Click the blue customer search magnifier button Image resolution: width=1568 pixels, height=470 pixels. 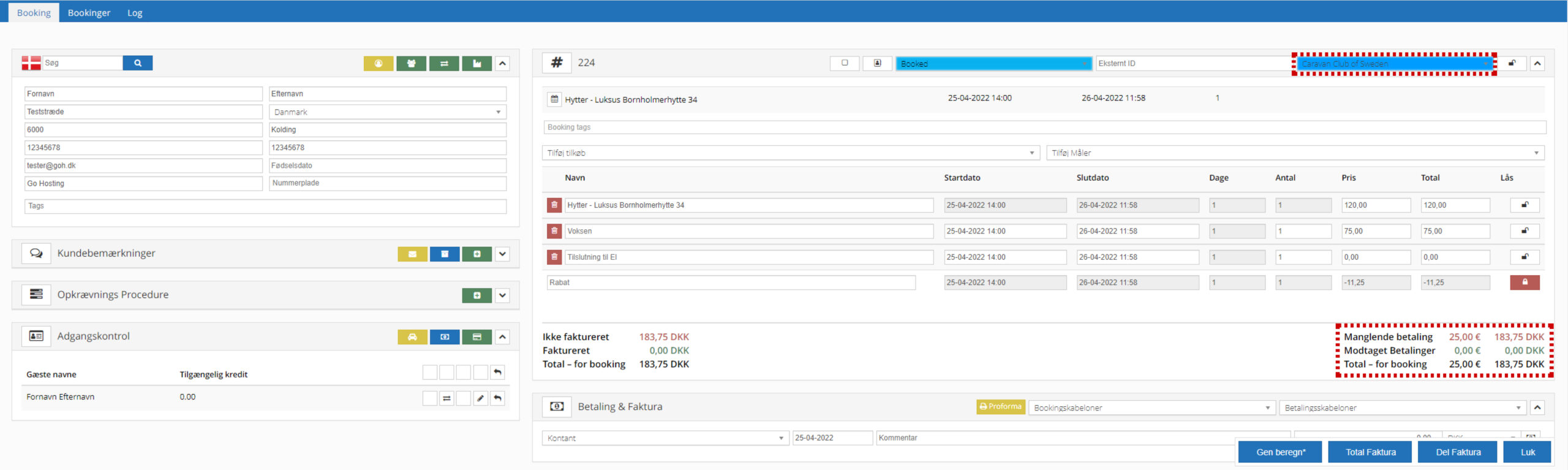tap(137, 63)
